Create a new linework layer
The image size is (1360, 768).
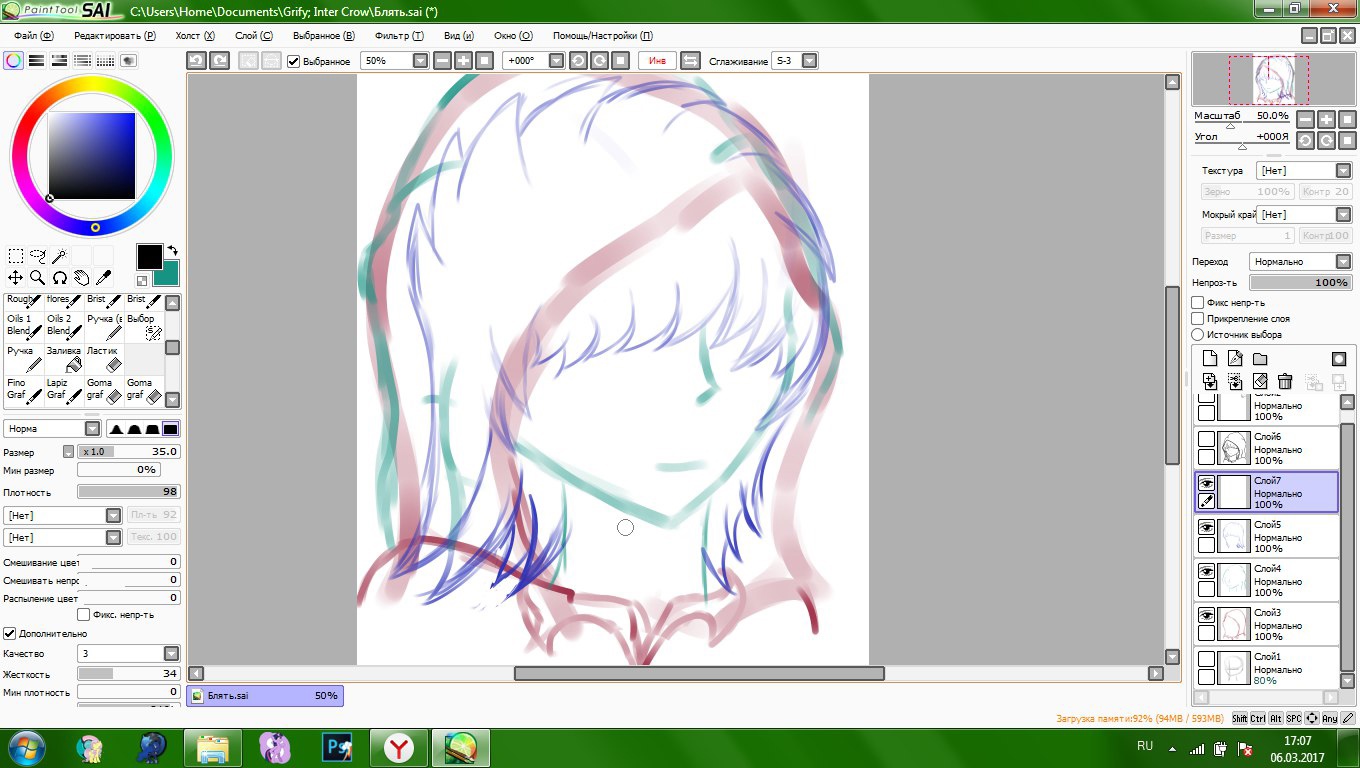coord(1235,359)
